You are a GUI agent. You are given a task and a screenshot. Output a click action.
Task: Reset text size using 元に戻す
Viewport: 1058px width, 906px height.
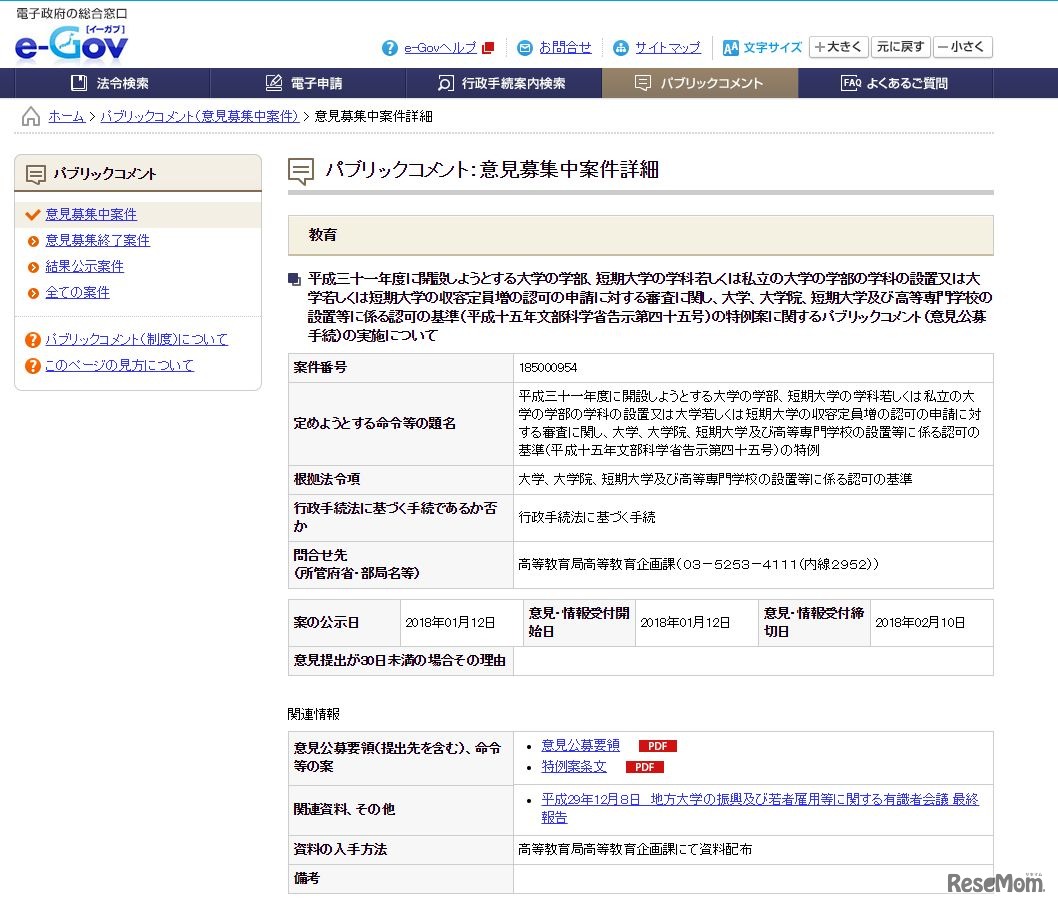point(899,47)
